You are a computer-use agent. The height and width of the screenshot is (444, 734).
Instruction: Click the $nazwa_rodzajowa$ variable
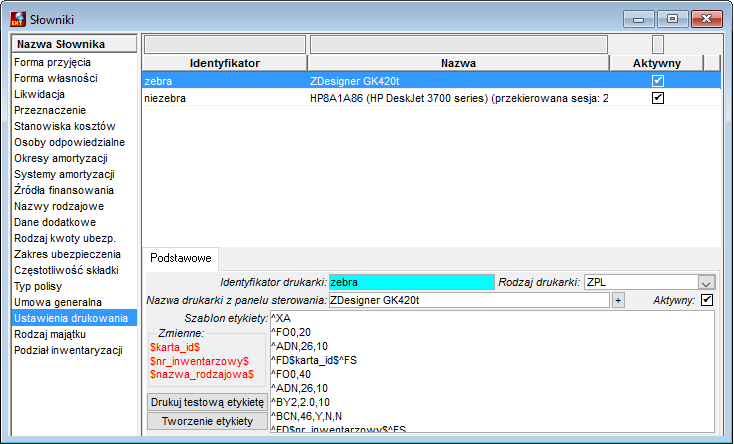coord(202,374)
